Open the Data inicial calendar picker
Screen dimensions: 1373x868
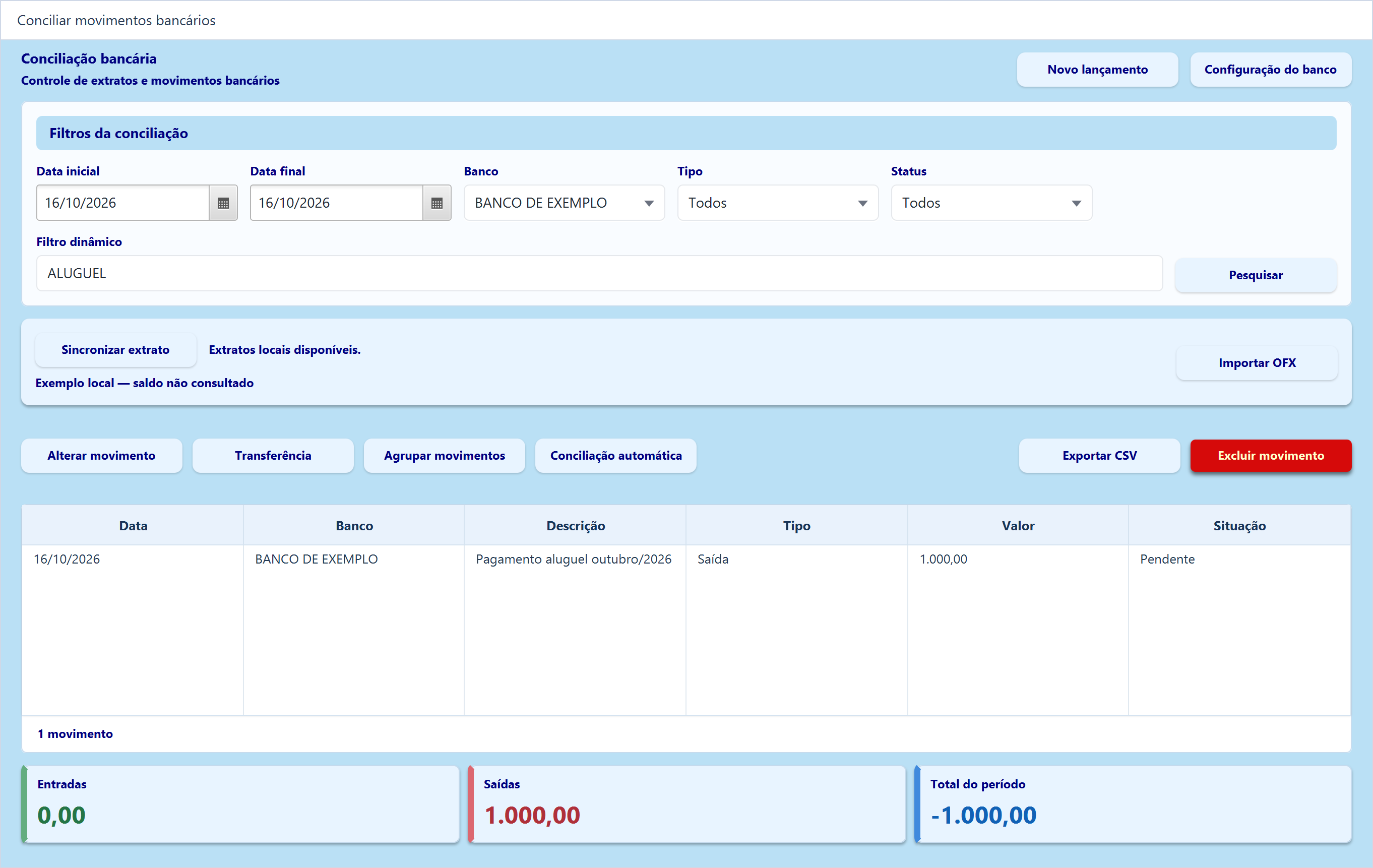pos(223,203)
